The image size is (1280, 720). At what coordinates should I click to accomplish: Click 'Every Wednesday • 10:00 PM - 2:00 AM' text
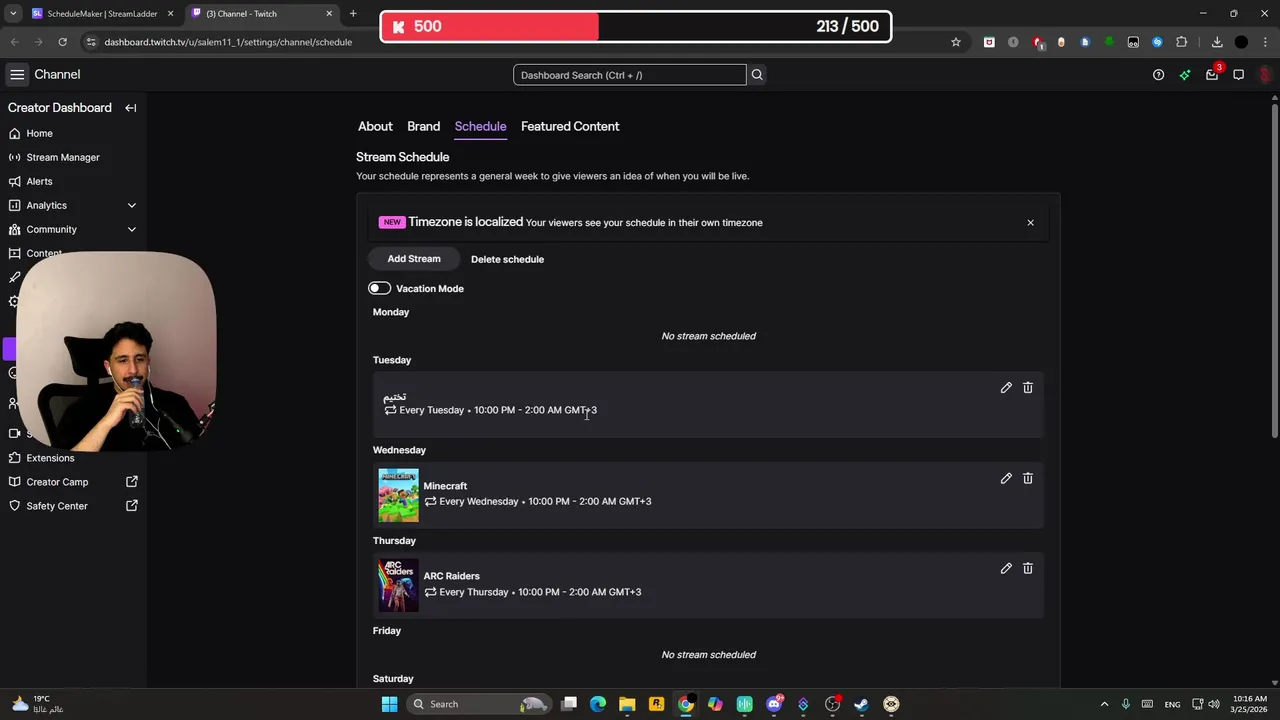click(x=537, y=501)
